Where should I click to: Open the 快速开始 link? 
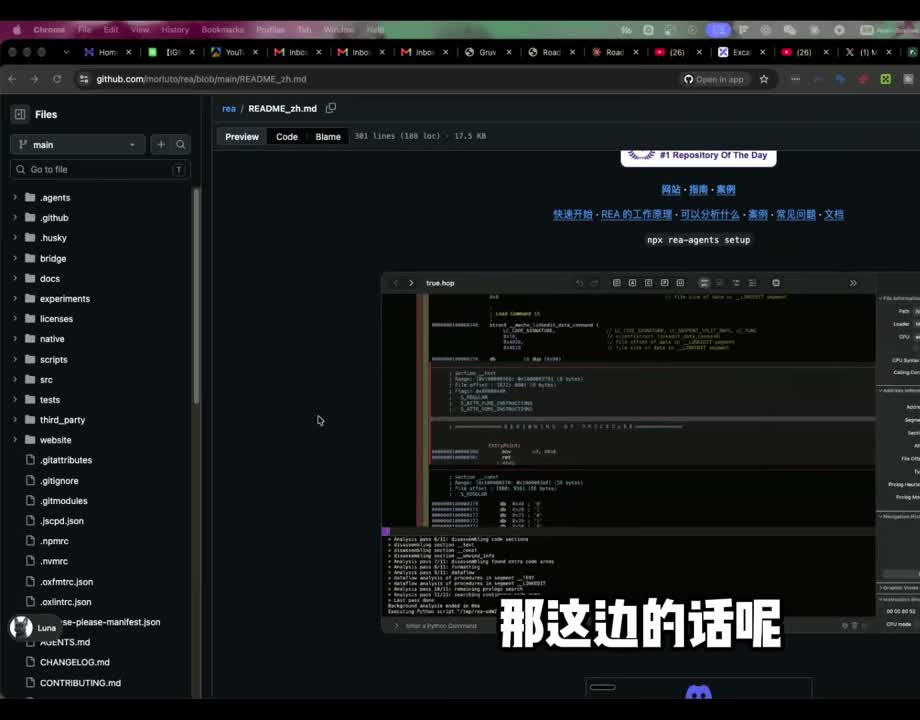tap(573, 214)
